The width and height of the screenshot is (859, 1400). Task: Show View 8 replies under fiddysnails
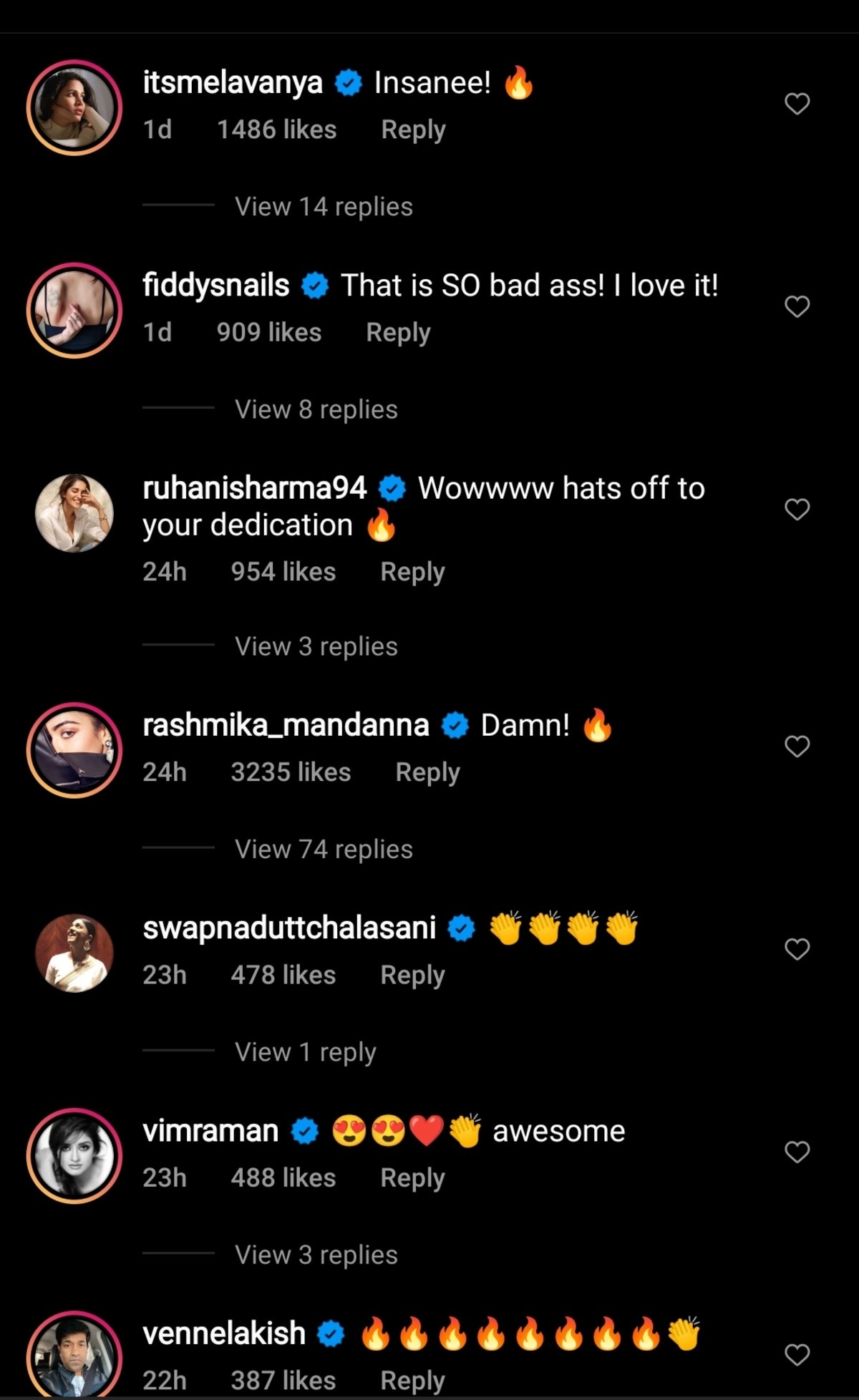point(316,409)
